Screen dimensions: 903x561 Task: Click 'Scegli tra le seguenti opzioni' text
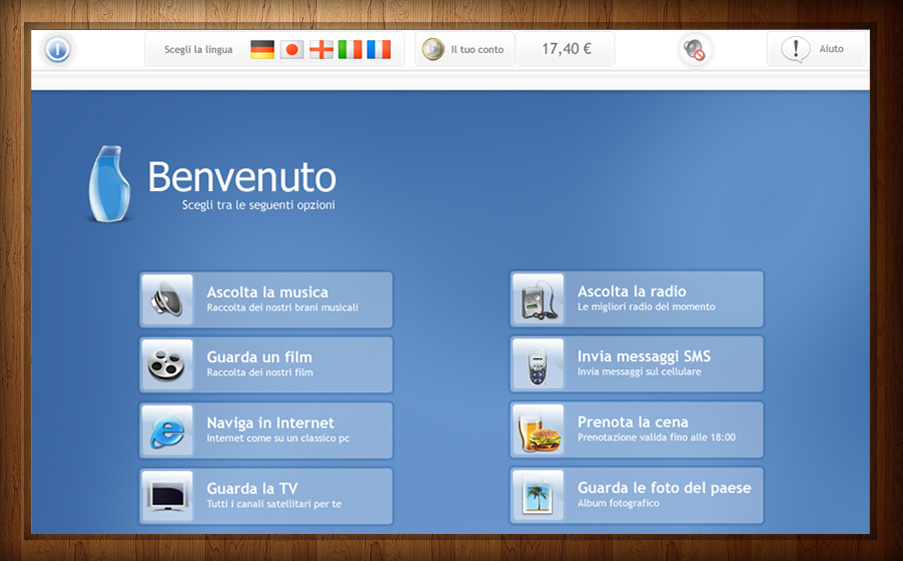tap(258, 205)
